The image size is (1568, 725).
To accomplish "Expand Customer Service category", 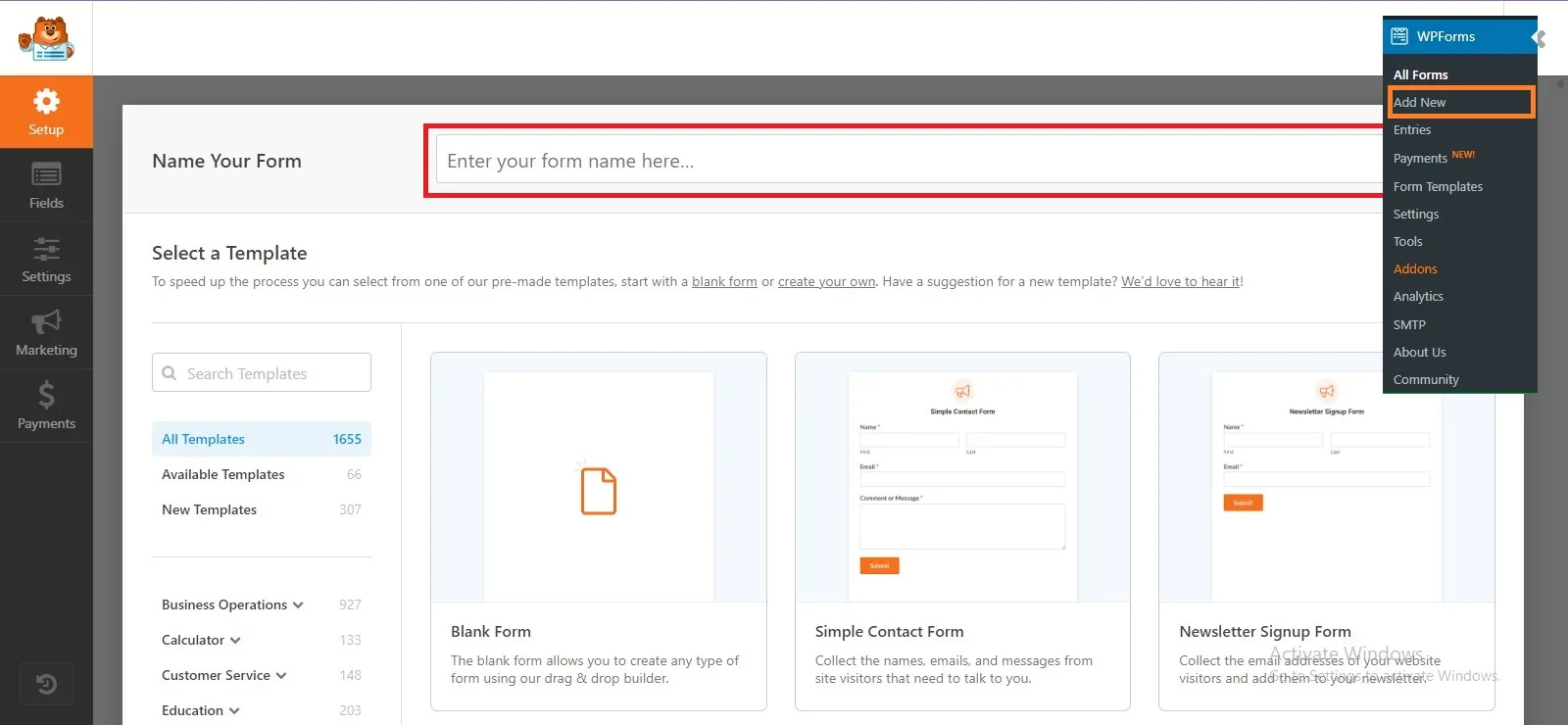I will pyautogui.click(x=262, y=675).
